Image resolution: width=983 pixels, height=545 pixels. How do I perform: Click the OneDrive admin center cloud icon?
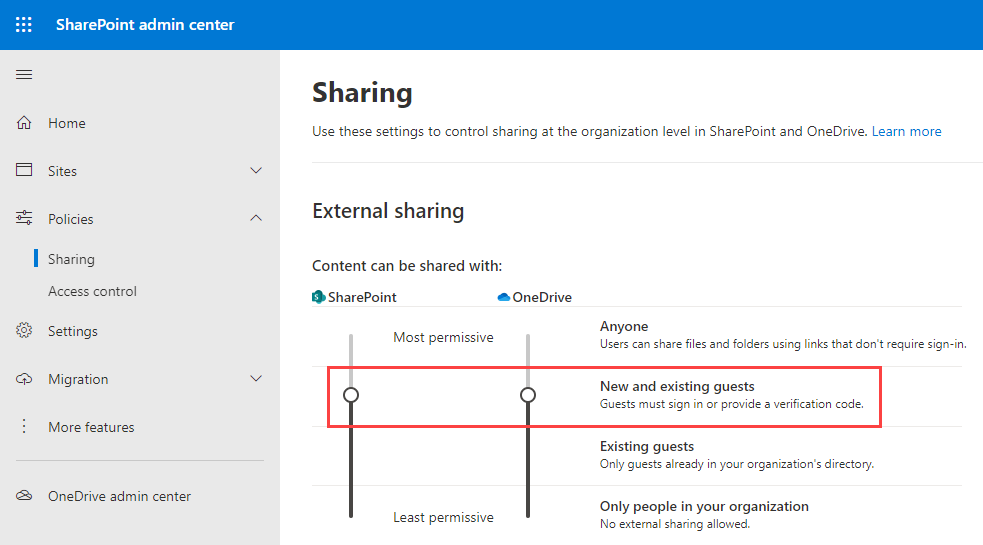(24, 495)
